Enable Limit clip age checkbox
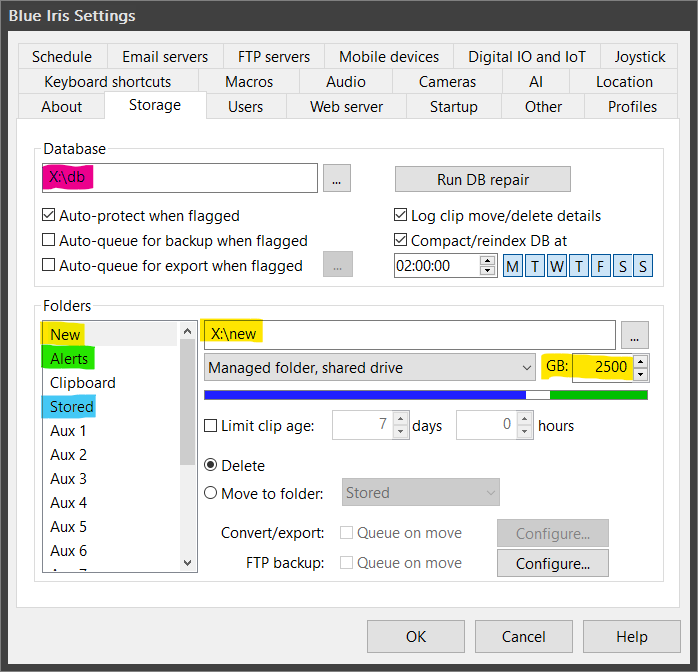 [259, 426]
